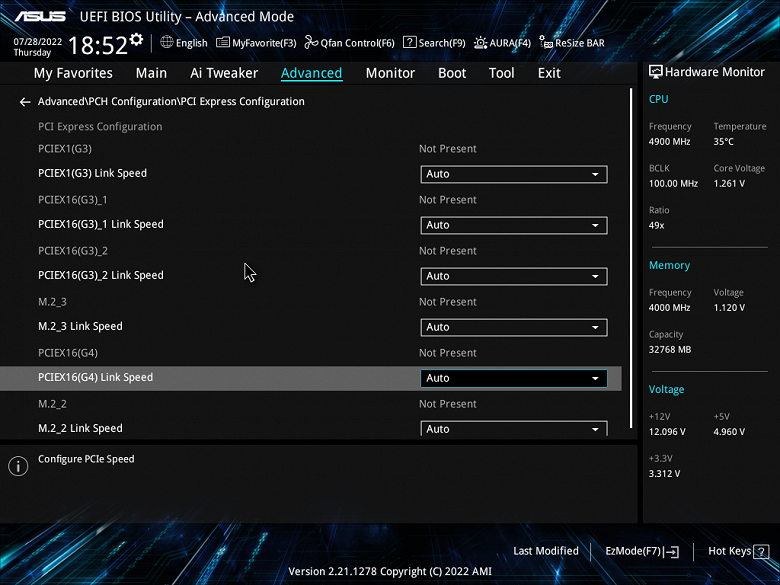Select M.2_3 Link Speed row label
This screenshot has width=780, height=585.
point(80,326)
